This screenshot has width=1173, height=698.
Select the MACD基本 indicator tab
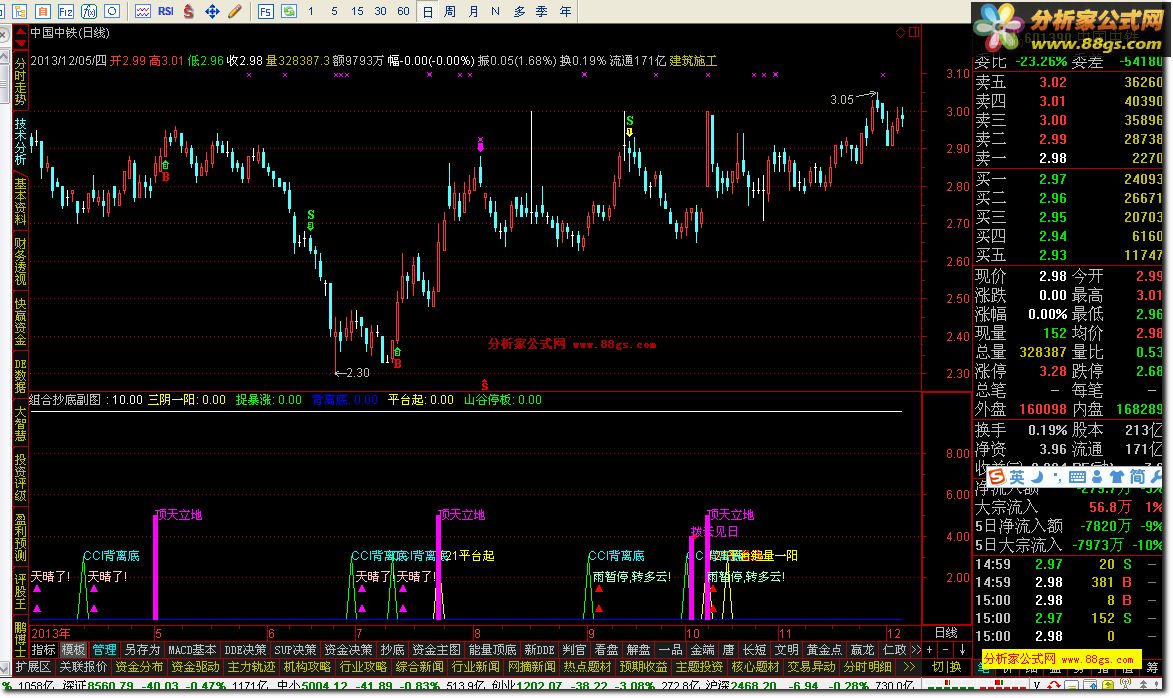click(x=192, y=649)
